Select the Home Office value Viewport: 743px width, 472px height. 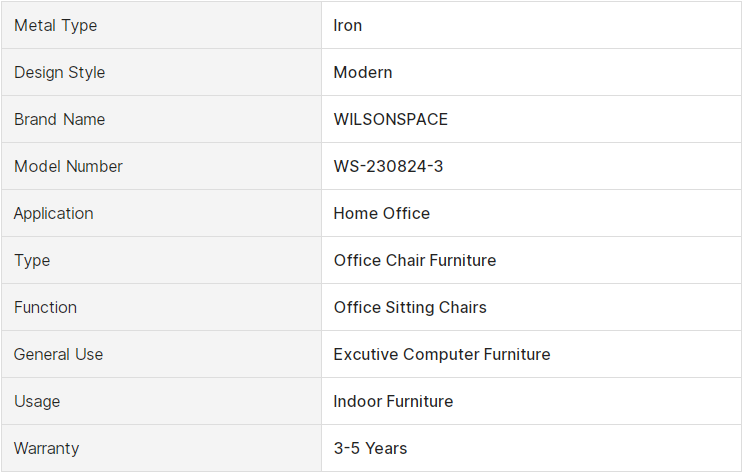tap(381, 213)
